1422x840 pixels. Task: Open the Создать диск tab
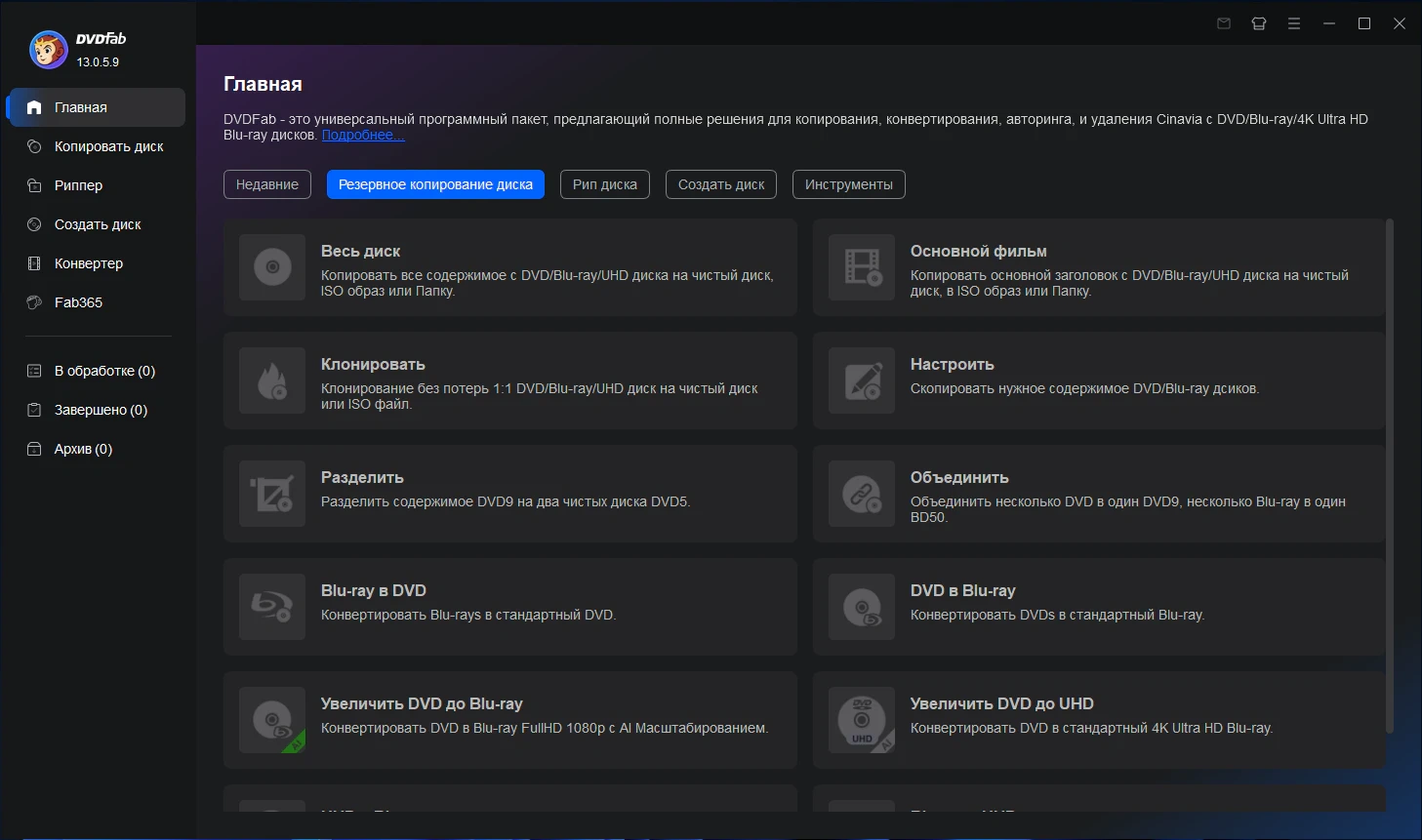721,184
